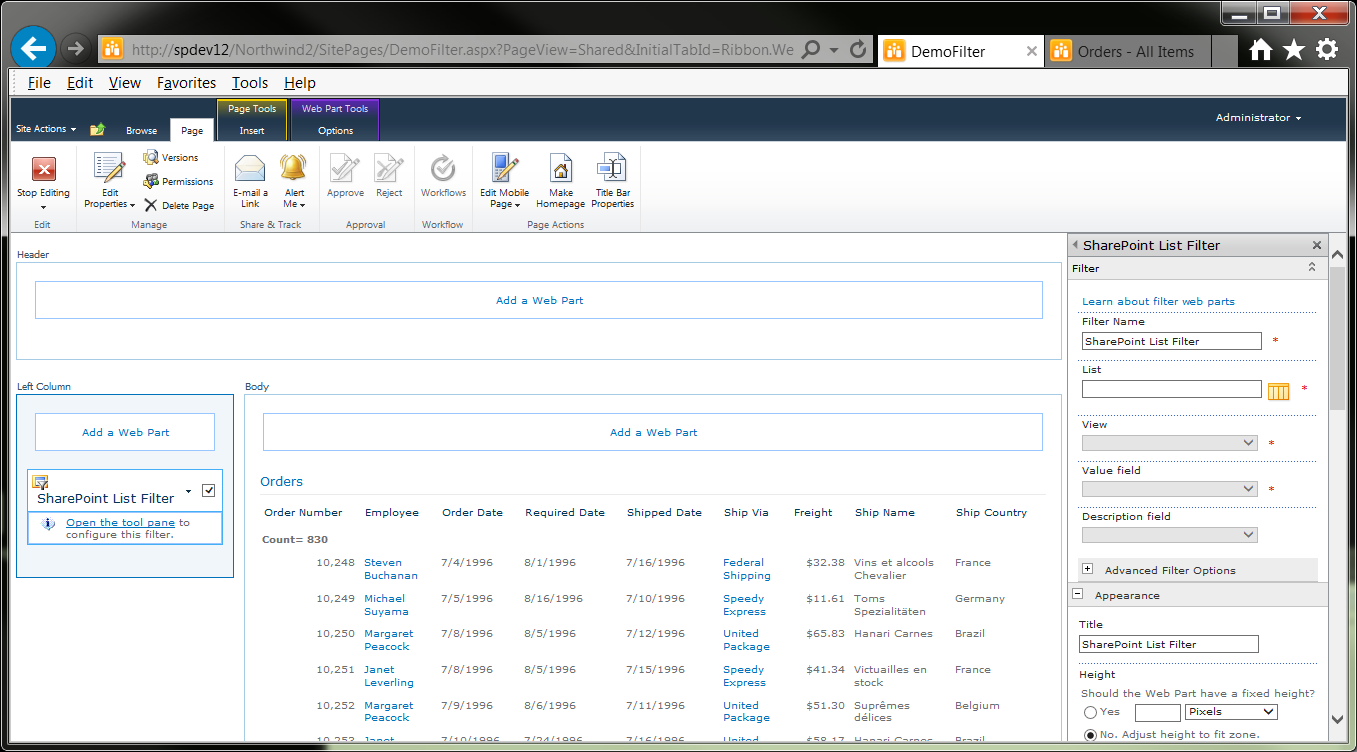This screenshot has height=752, width=1357.
Task: Click Federal Shipping link
Action: point(746,569)
